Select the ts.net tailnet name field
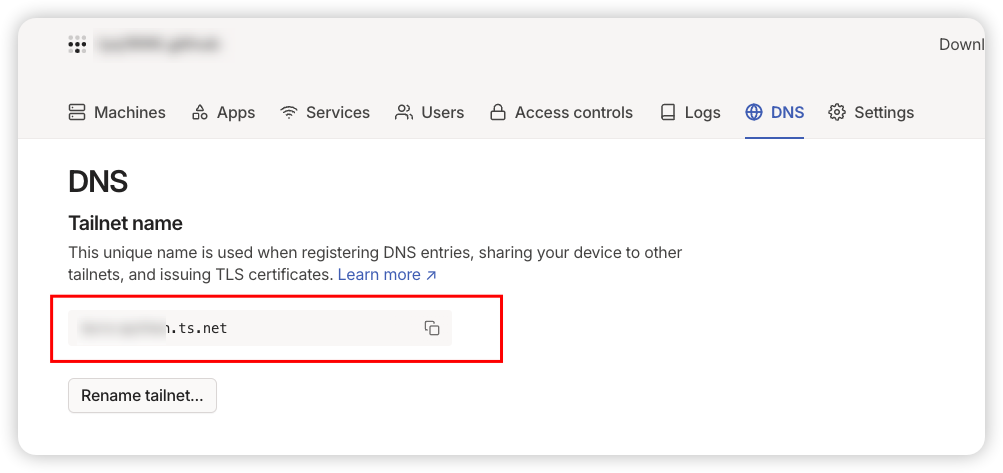This screenshot has height=473, width=1003. tap(240, 328)
